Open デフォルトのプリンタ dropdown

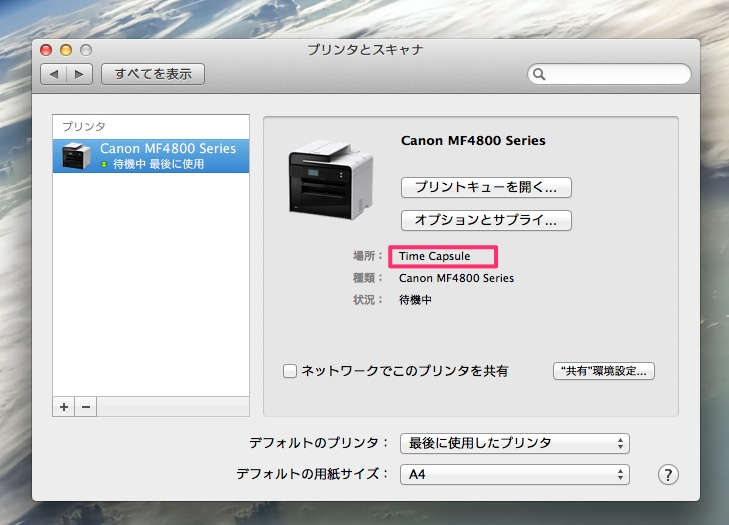[x=515, y=443]
